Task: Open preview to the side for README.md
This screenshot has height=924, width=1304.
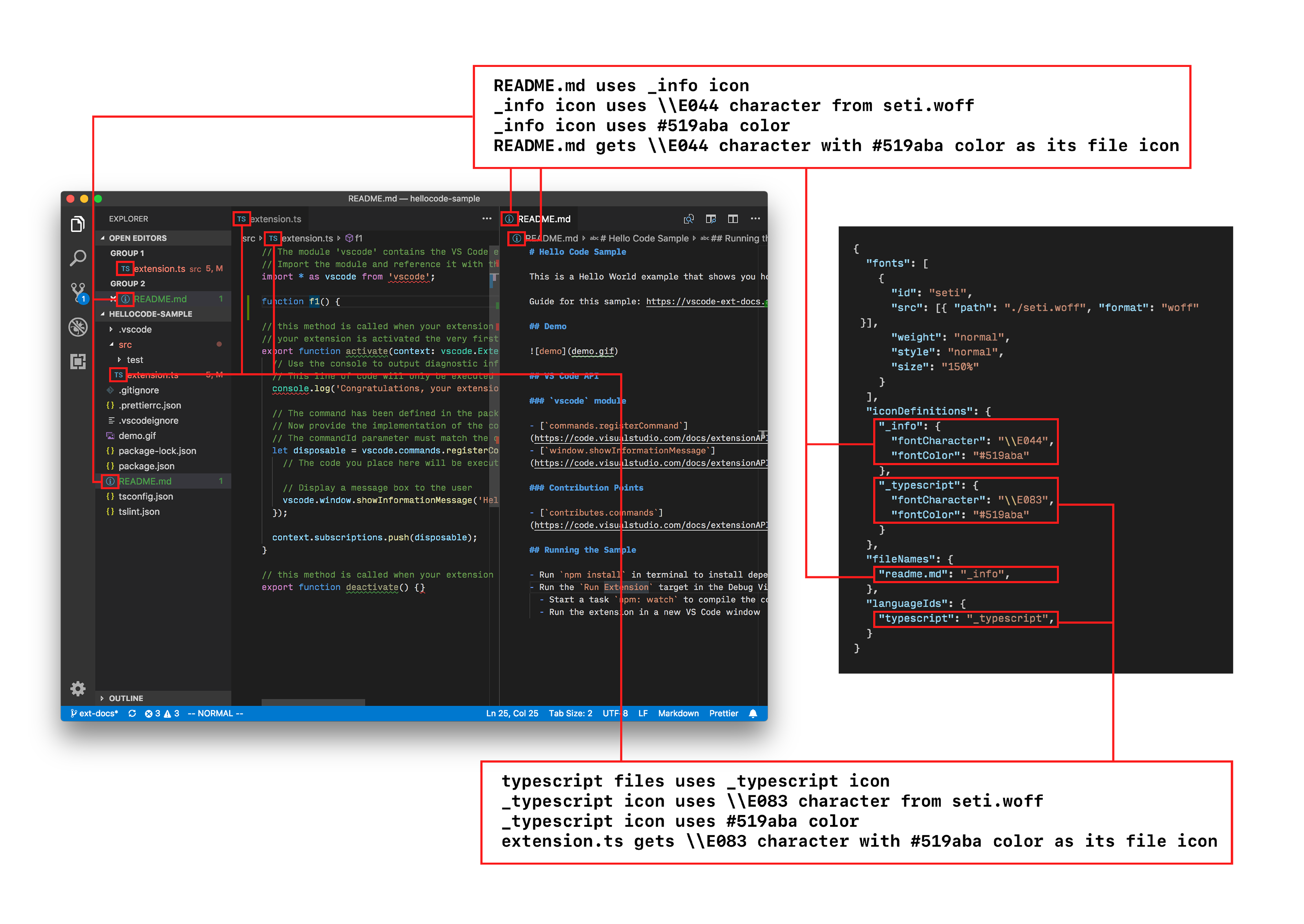Action: (x=711, y=218)
